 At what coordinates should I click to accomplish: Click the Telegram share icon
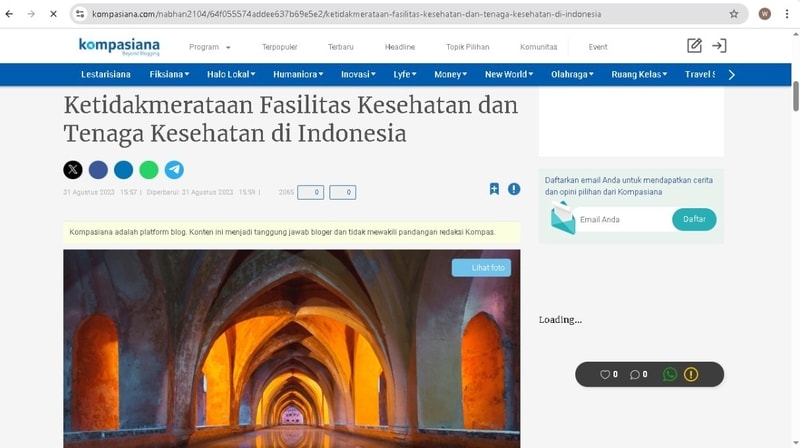tap(175, 170)
